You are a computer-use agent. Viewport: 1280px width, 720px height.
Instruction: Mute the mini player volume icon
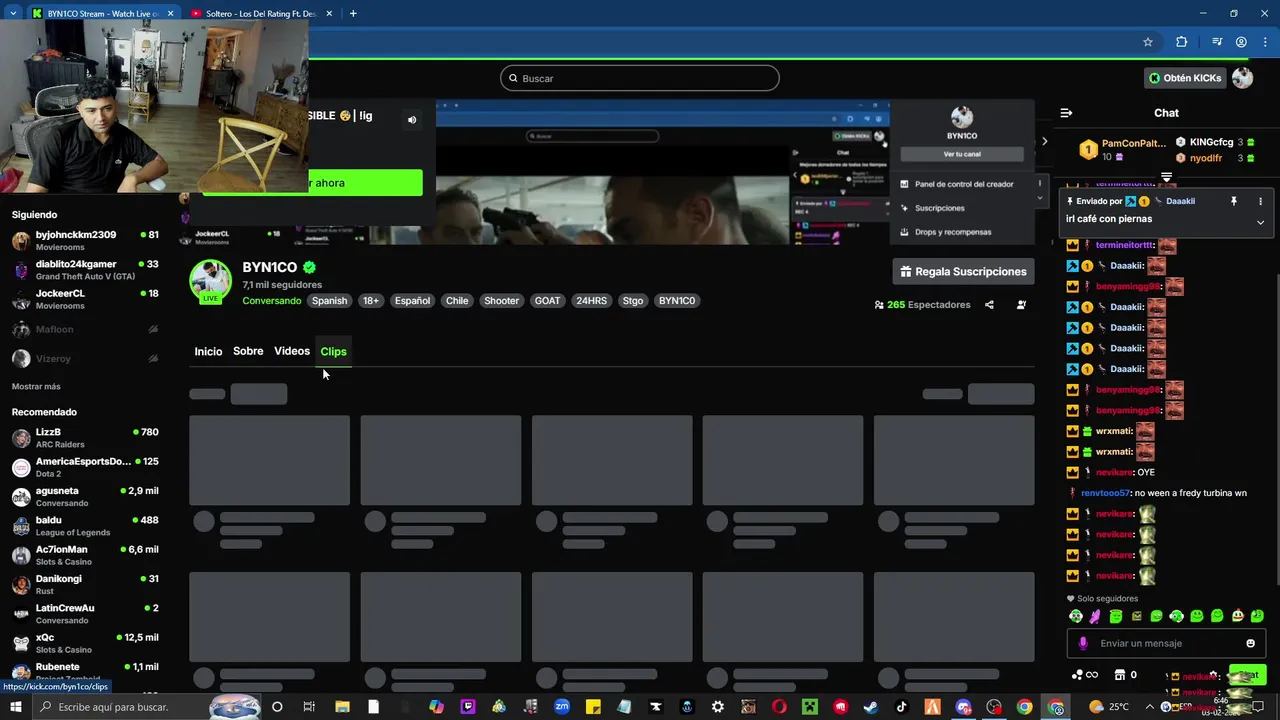tap(412, 120)
